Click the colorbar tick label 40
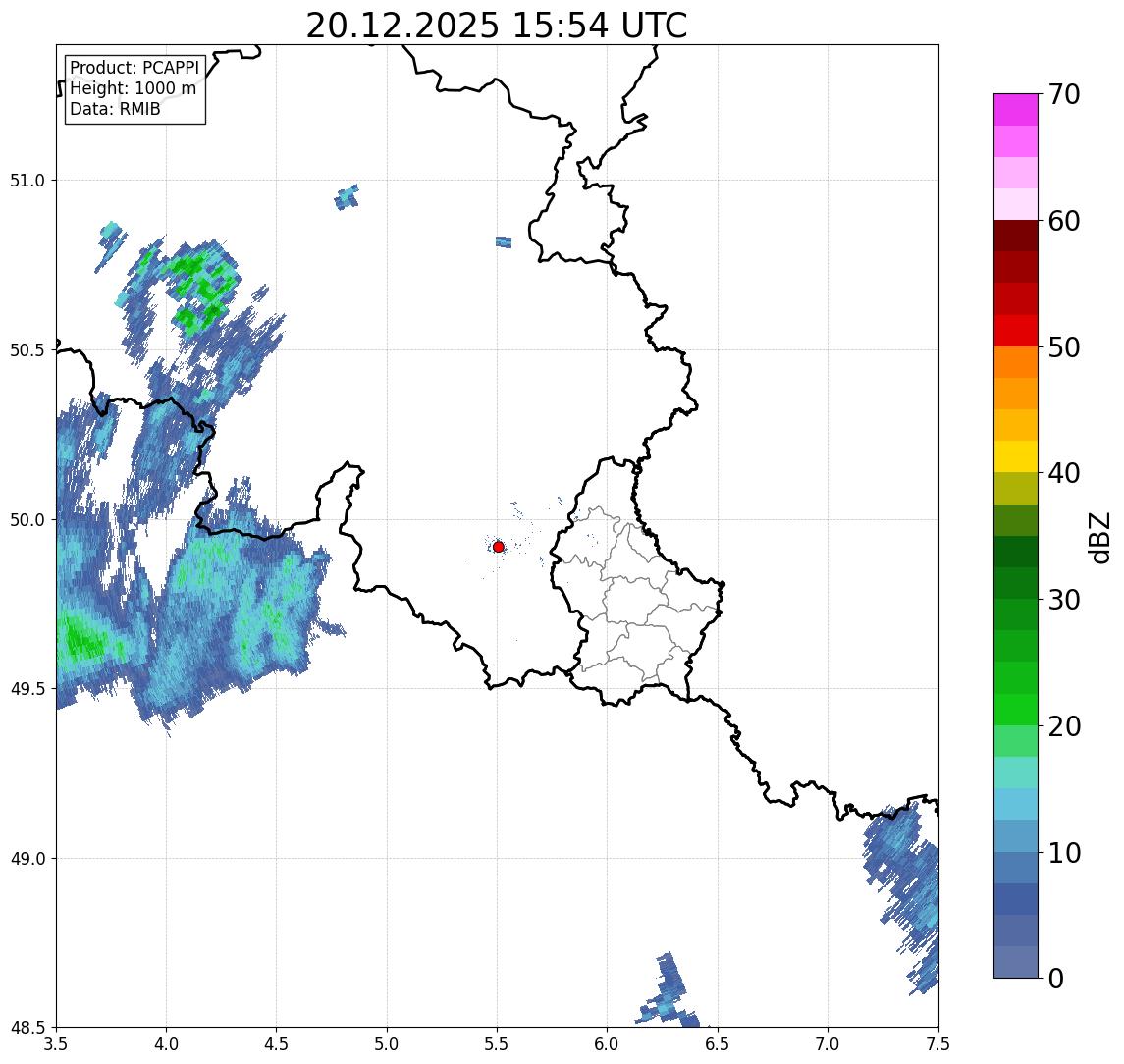Viewport: 1124px width, 1064px height. [1064, 473]
